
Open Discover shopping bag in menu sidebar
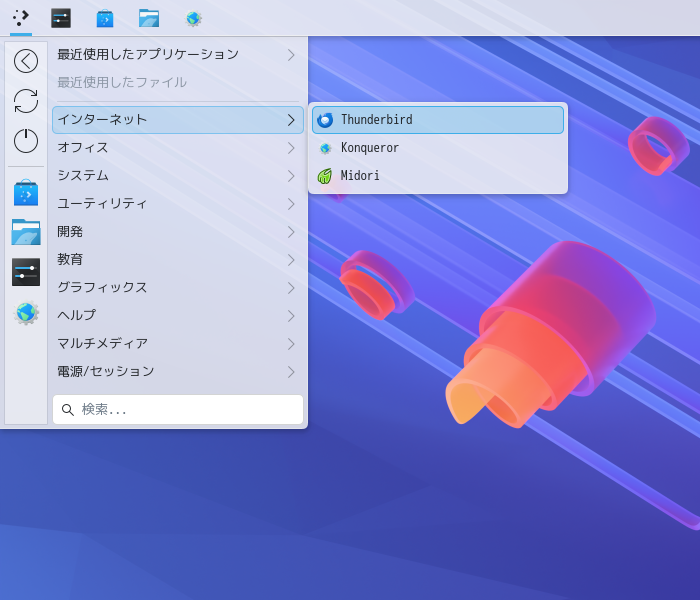click(x=26, y=193)
